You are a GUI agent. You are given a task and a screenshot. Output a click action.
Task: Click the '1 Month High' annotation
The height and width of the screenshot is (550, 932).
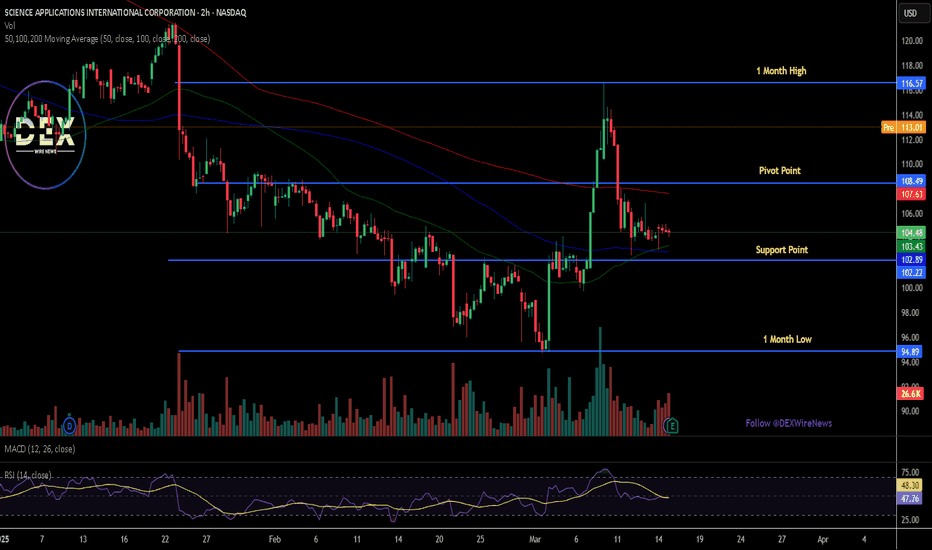tap(781, 71)
